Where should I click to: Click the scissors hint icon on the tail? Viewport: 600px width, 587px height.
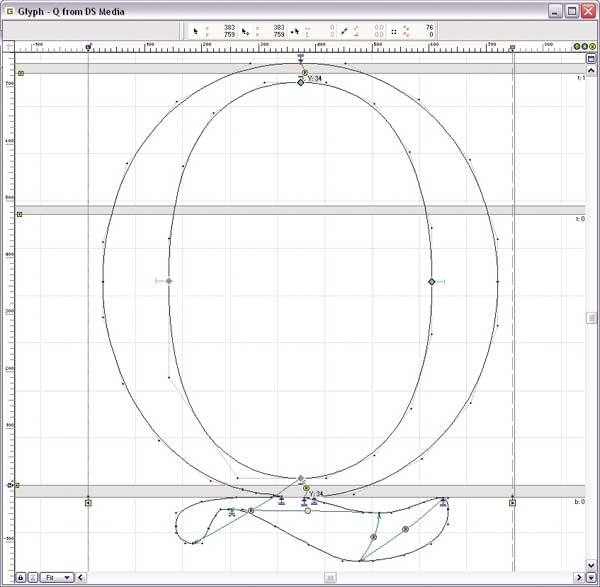coord(232,512)
